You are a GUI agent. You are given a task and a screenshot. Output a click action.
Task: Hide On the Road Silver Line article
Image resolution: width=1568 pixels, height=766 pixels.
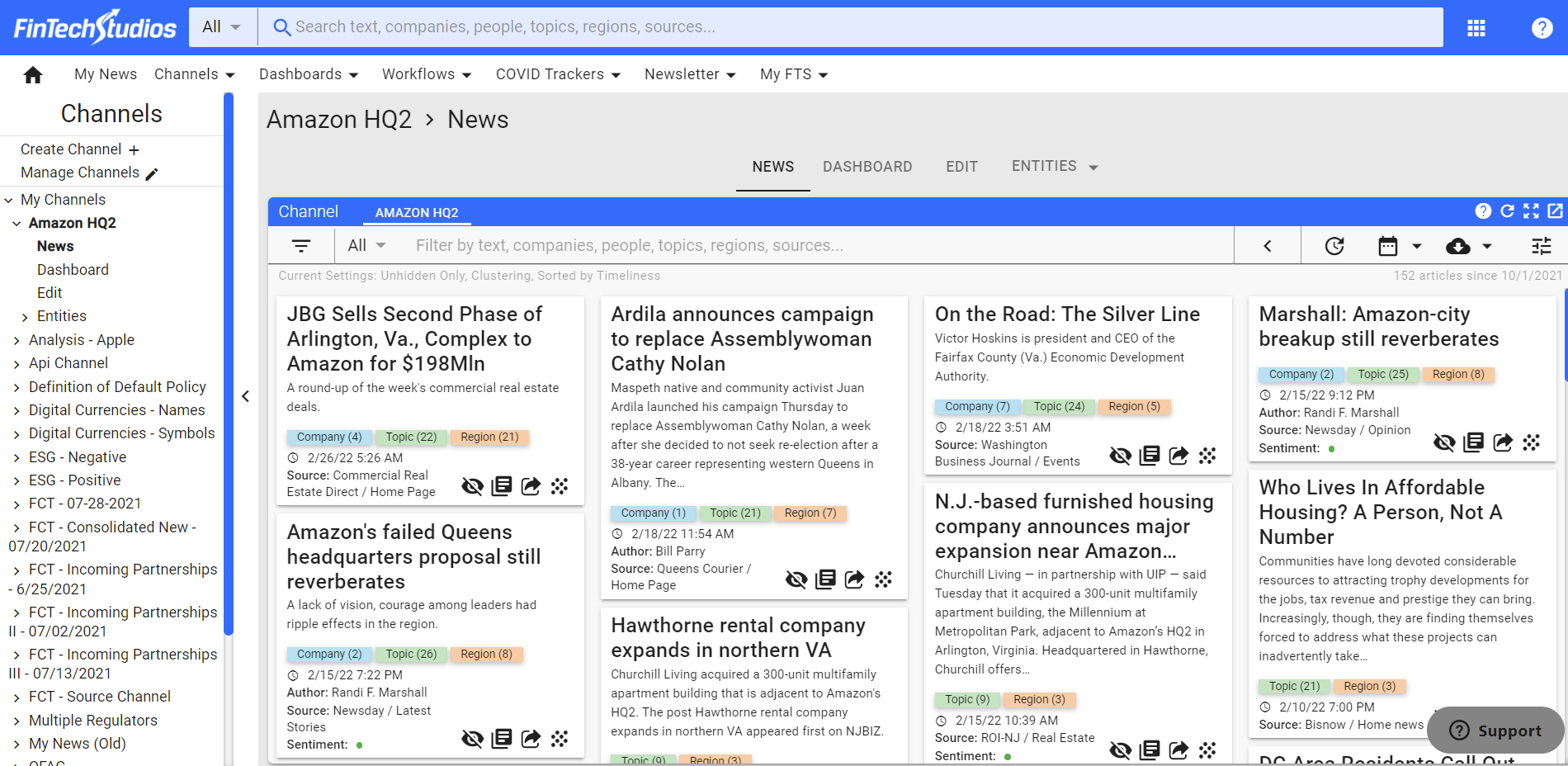click(1121, 456)
